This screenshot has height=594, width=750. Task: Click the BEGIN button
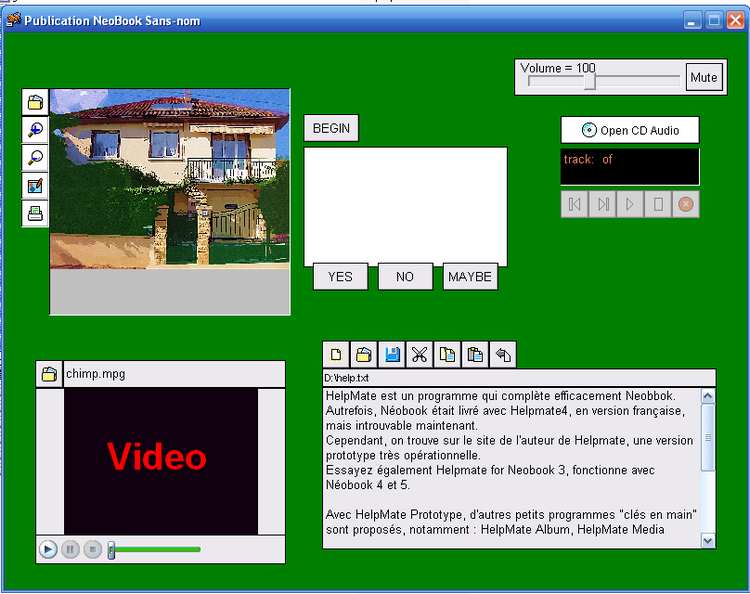pos(331,128)
